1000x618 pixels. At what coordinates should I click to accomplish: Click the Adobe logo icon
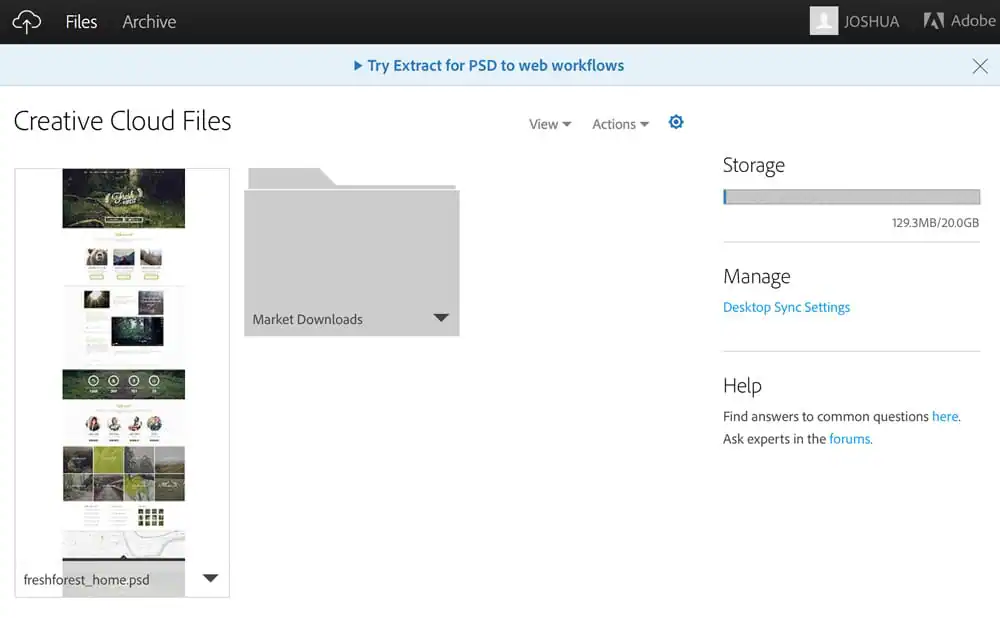(934, 21)
